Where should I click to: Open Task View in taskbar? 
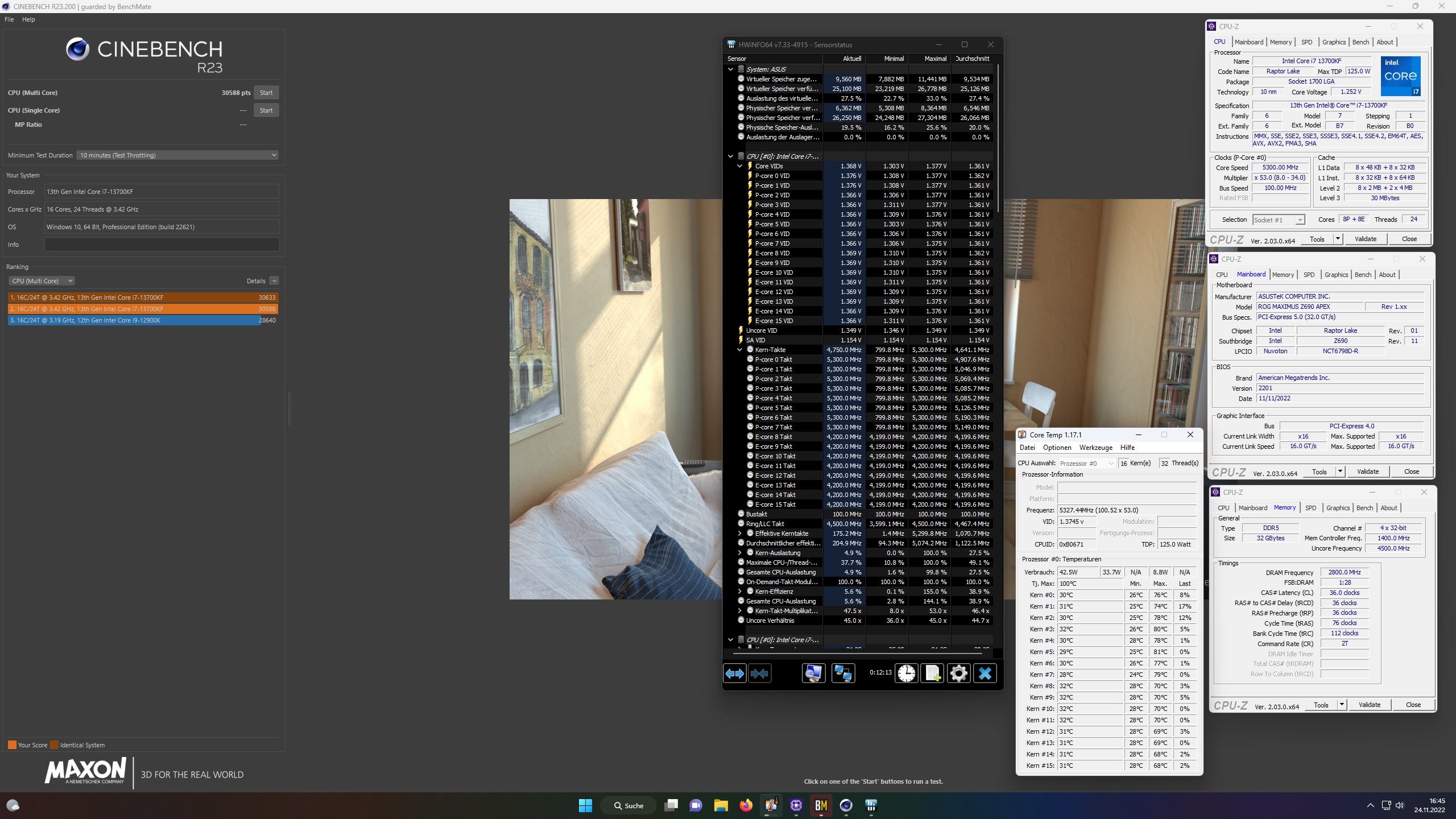tap(671, 805)
